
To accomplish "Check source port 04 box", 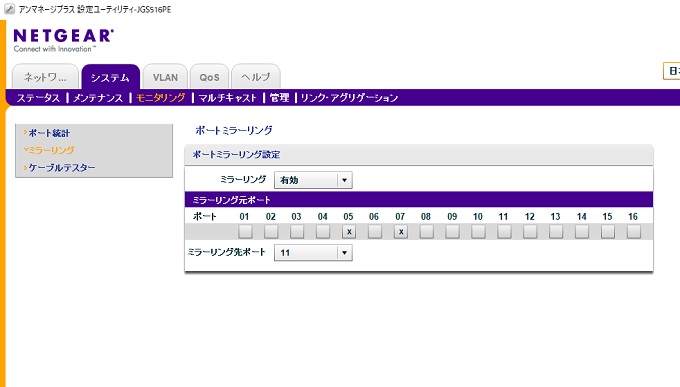I will 323,232.
